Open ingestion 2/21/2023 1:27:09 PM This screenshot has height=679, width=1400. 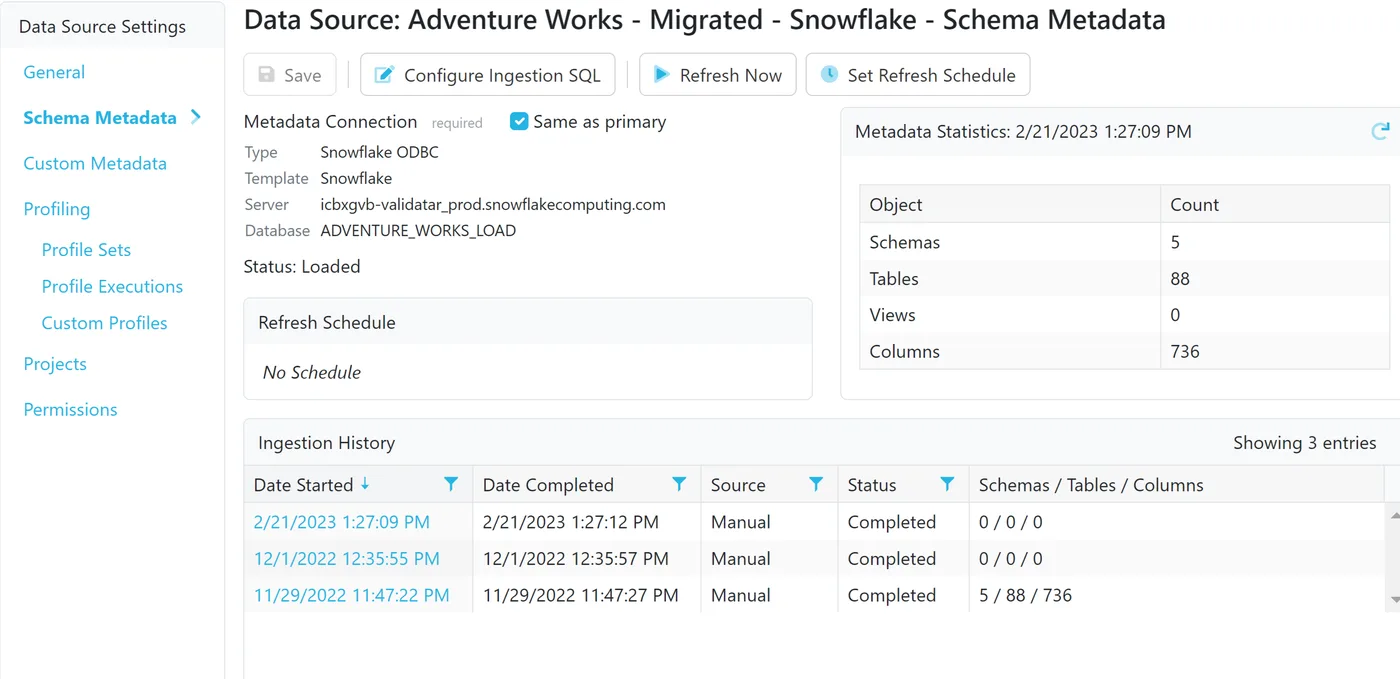[342, 522]
